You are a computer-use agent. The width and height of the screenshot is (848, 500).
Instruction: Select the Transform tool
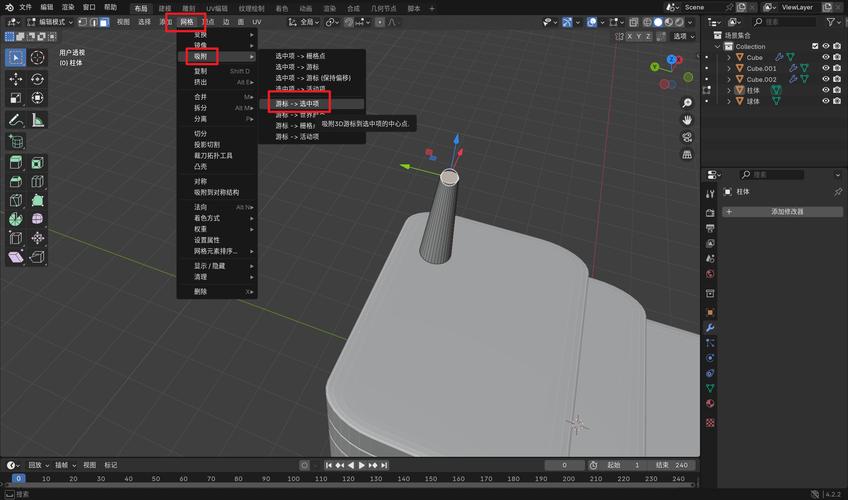(37, 98)
